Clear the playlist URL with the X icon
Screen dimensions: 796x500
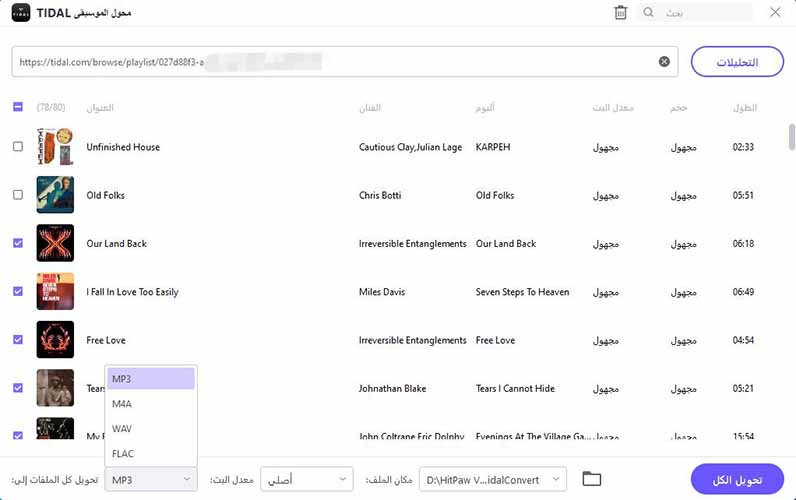(664, 61)
